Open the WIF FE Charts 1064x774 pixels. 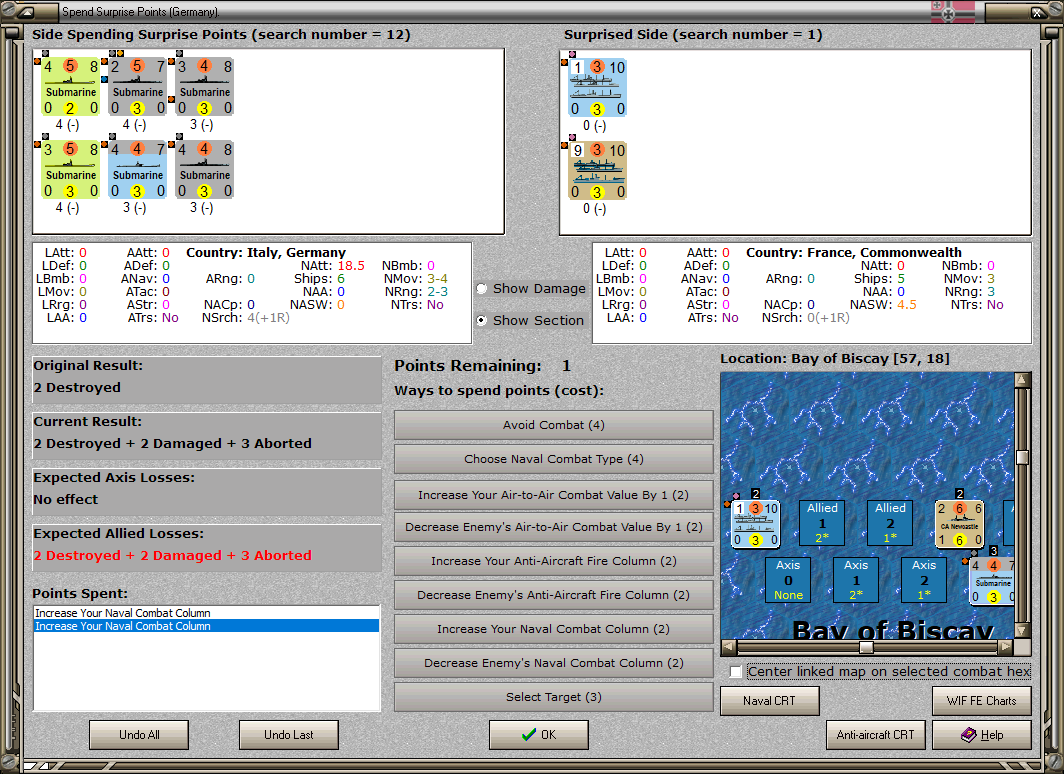pyautogui.click(x=982, y=701)
